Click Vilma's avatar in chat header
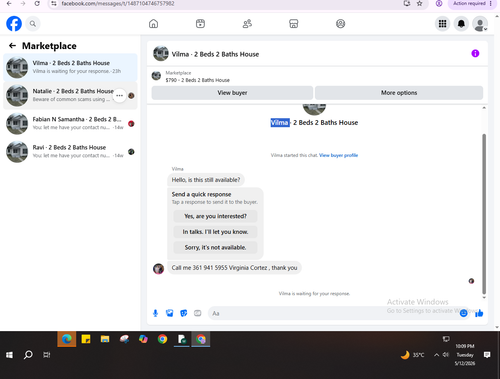Screen dimensions: 500x379 pyautogui.click(x=161, y=53)
